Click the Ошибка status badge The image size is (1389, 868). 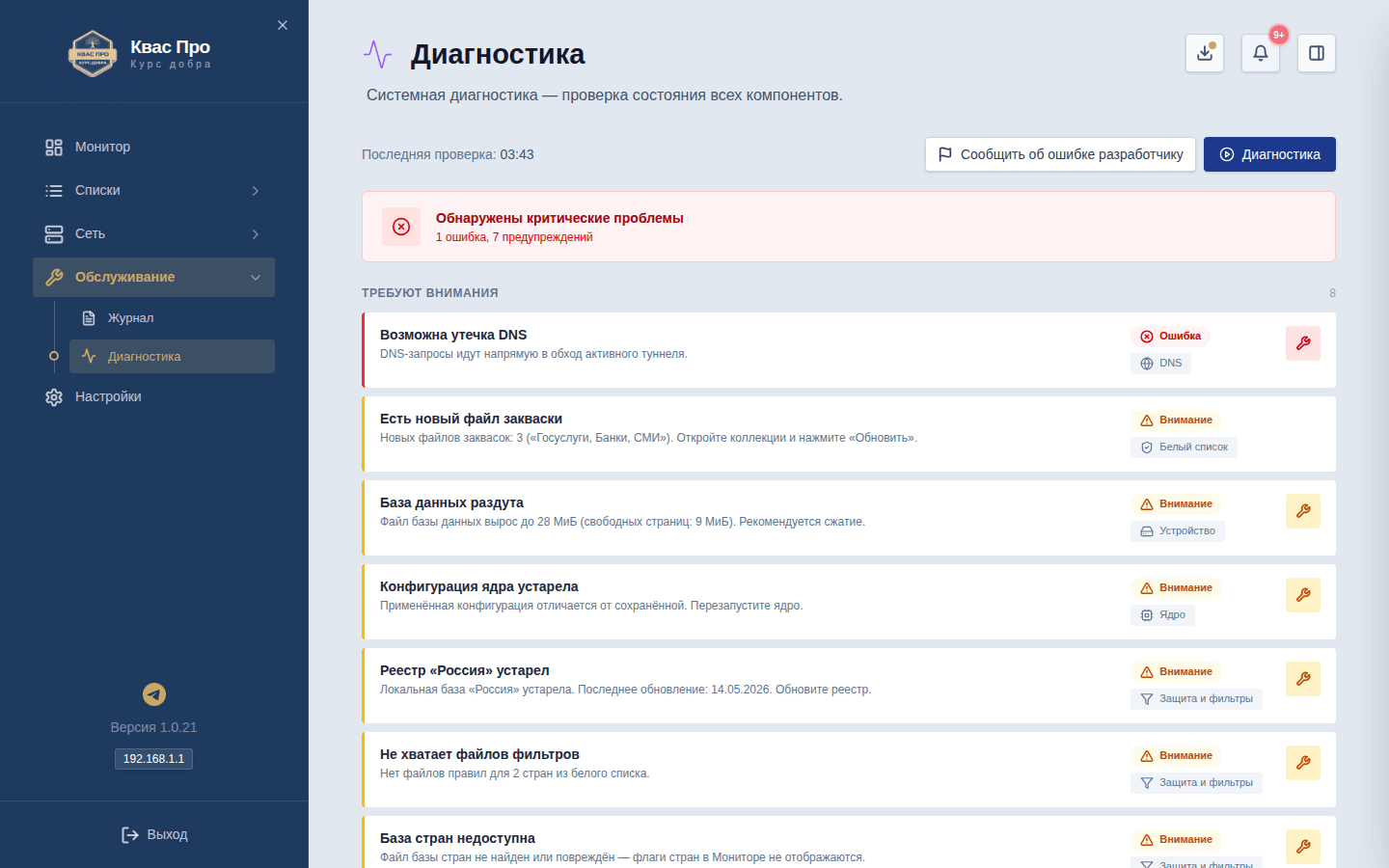(x=1170, y=337)
